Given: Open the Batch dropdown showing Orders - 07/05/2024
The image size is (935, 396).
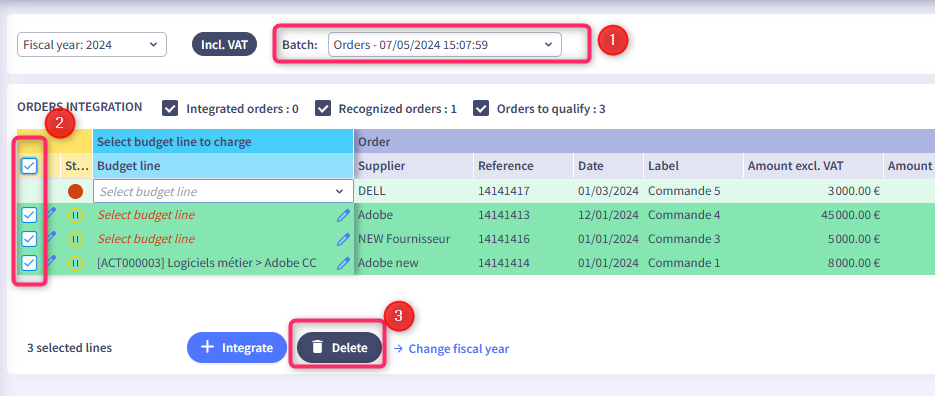Looking at the screenshot, I should point(444,45).
